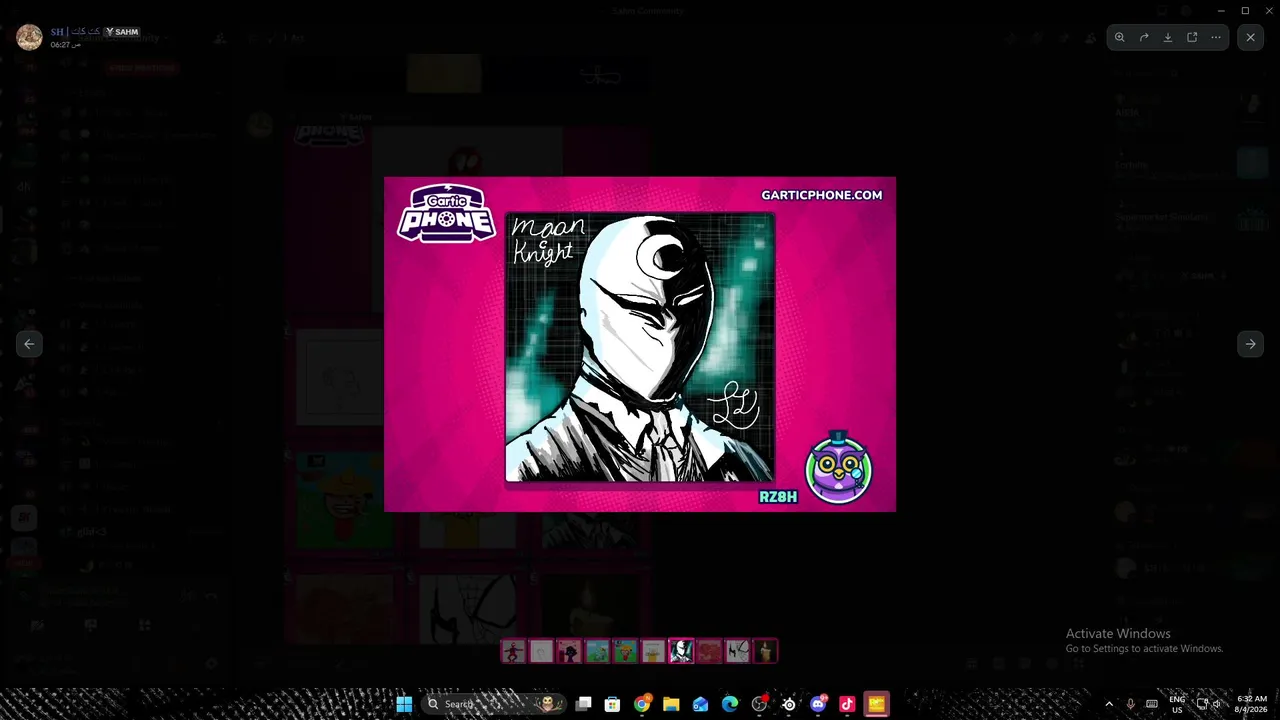
Task: Open the Mail app from the taskbar
Action: coord(701,704)
